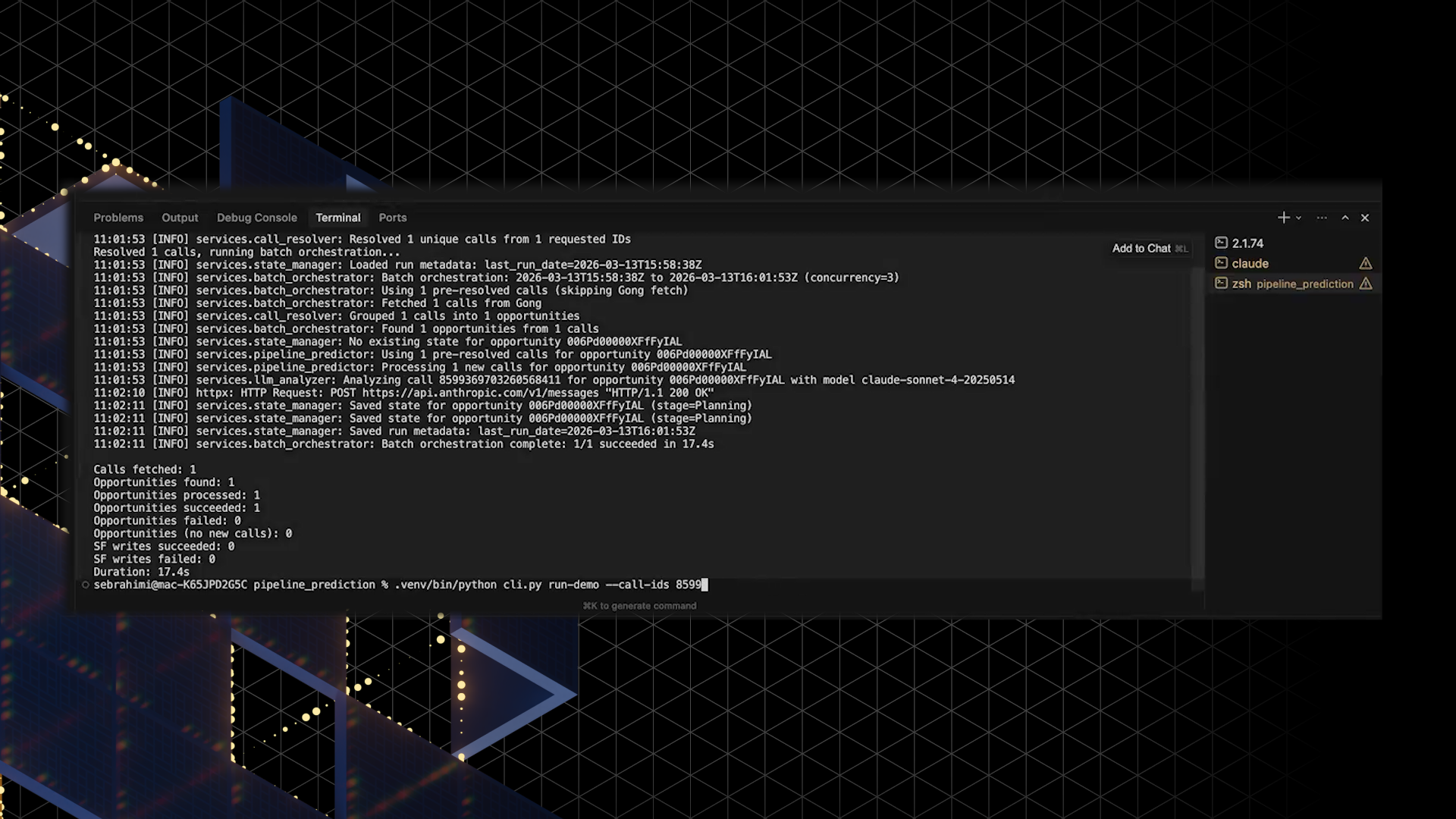Click the 'Duration: 17.4s' summary line
The width and height of the screenshot is (1456, 819).
141,572
